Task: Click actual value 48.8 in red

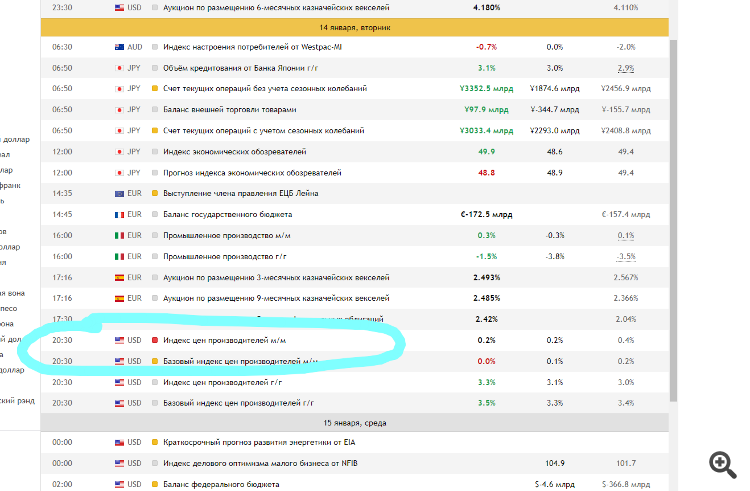Action: [486, 173]
